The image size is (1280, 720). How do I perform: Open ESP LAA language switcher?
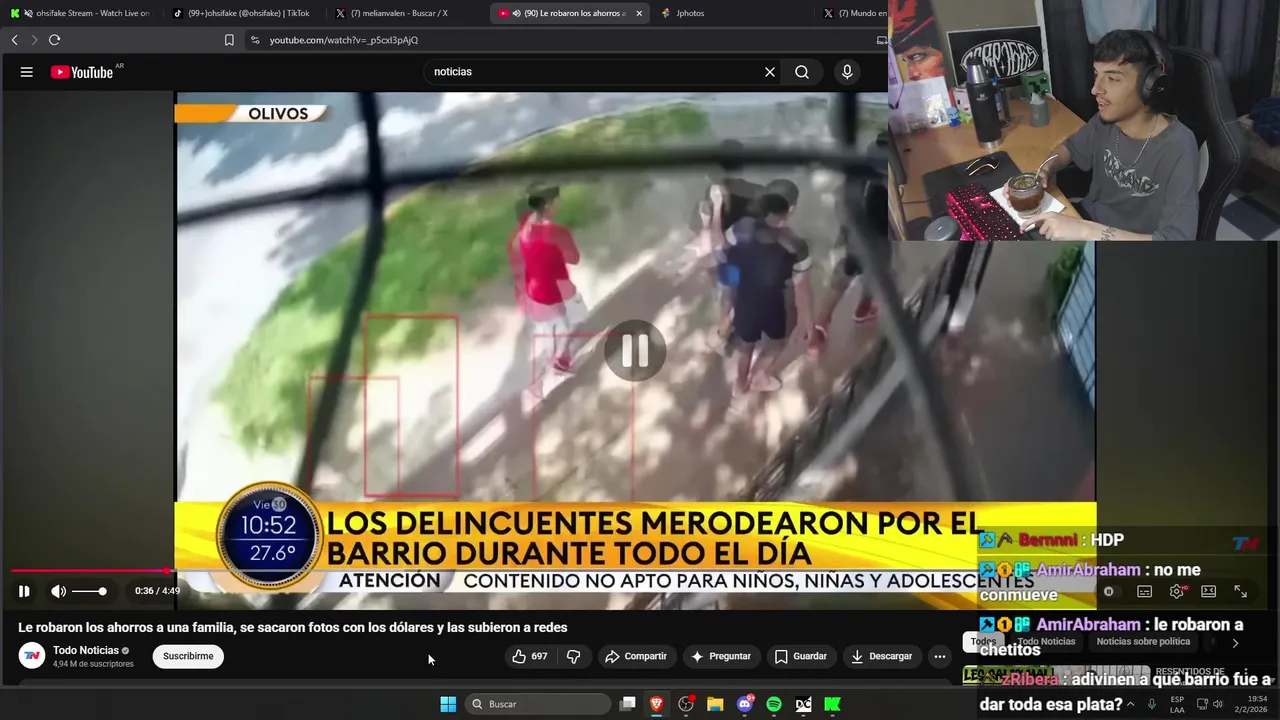(1177, 704)
